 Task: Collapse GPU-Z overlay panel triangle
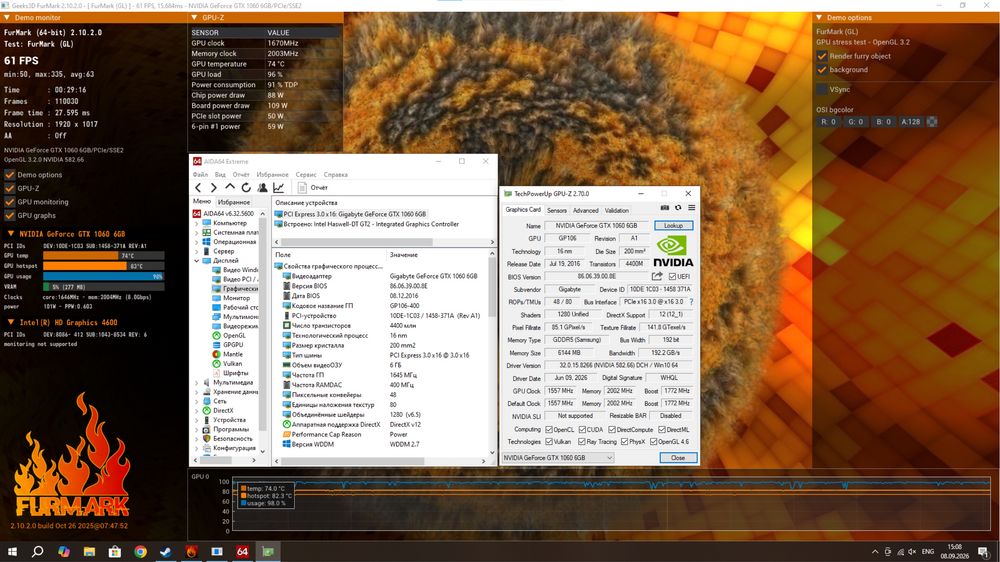pyautogui.click(x=195, y=18)
